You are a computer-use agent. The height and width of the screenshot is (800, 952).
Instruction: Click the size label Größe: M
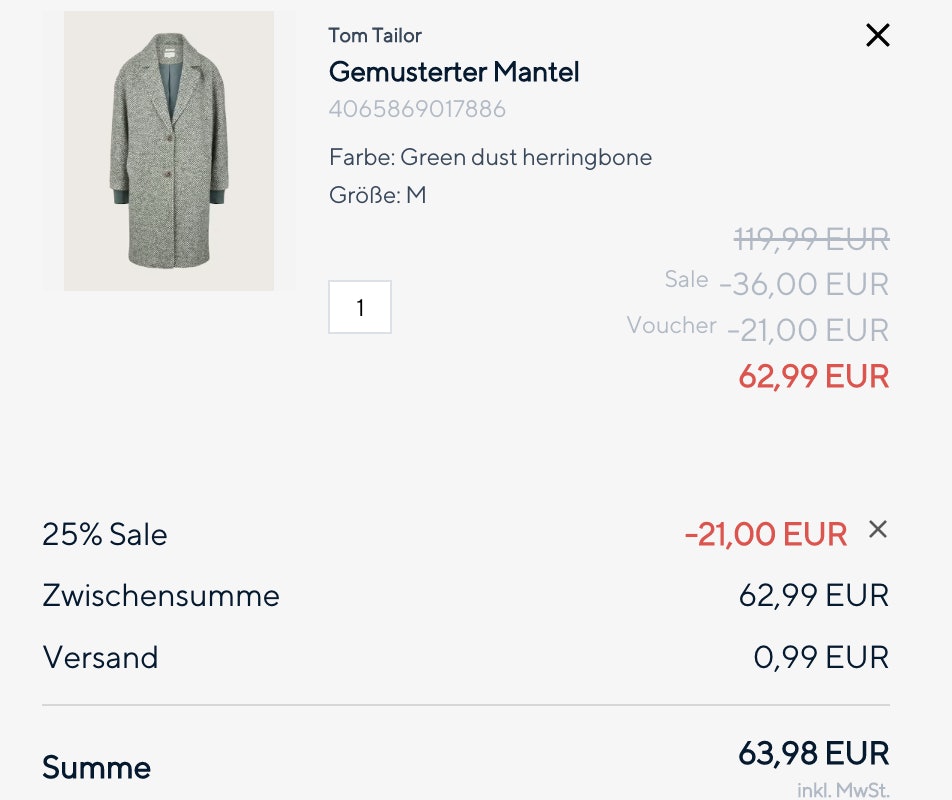point(377,195)
